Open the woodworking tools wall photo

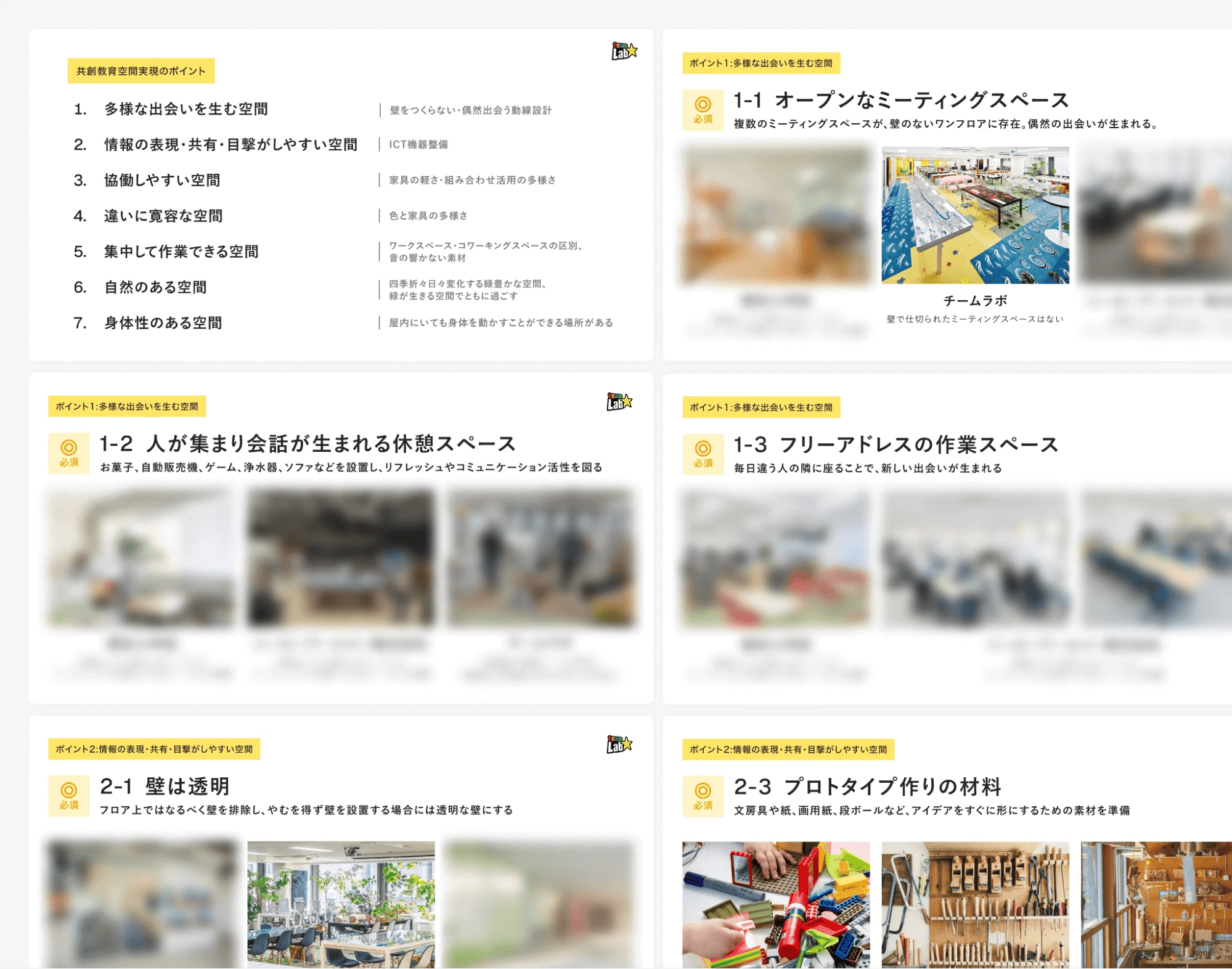tap(975, 904)
